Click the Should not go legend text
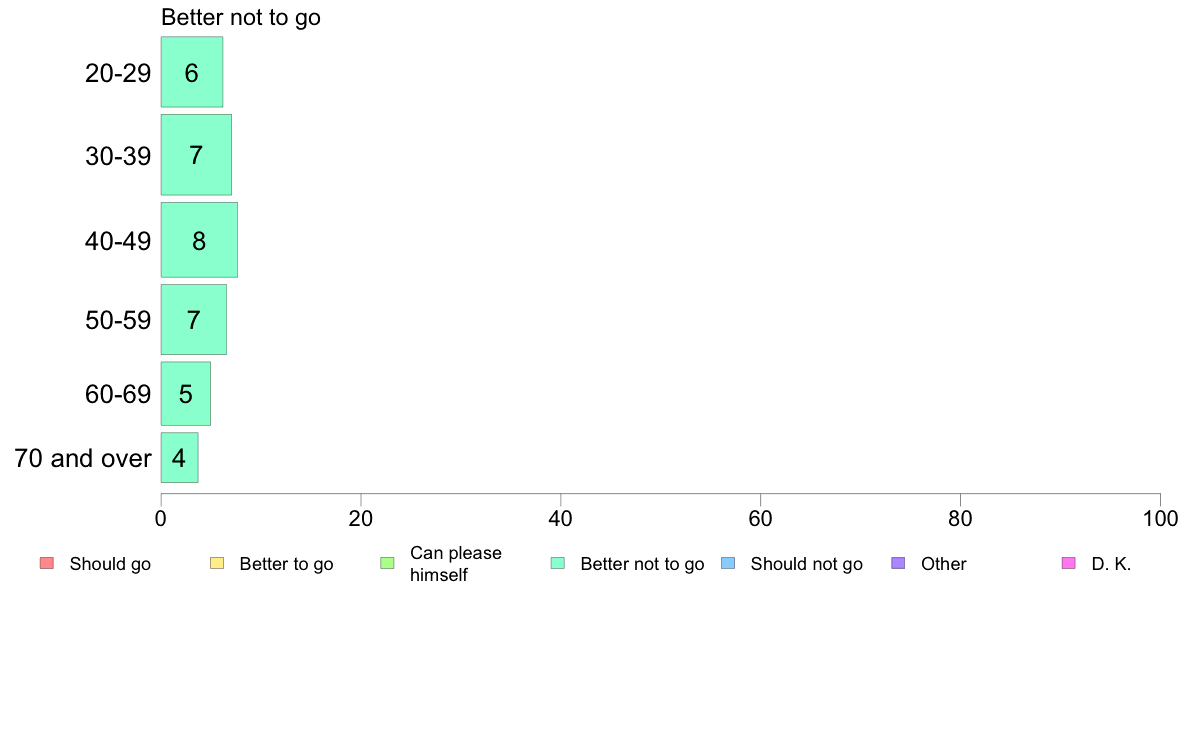 [807, 564]
